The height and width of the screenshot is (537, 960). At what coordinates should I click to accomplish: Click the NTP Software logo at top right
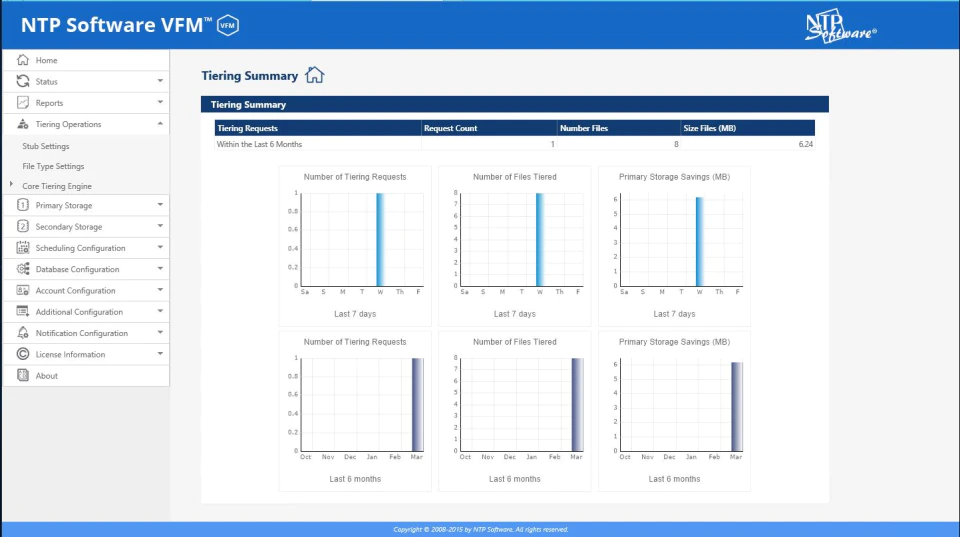840,26
